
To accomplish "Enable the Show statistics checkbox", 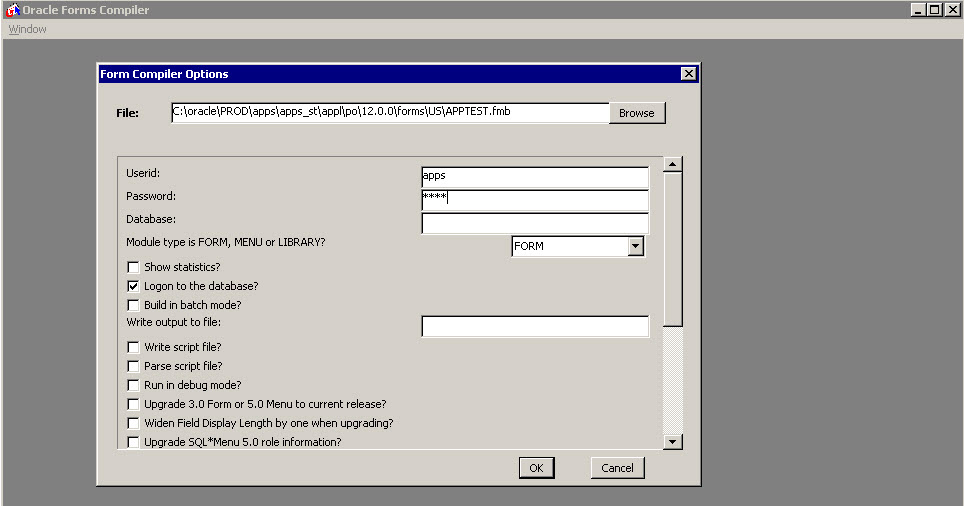I will coord(133,267).
